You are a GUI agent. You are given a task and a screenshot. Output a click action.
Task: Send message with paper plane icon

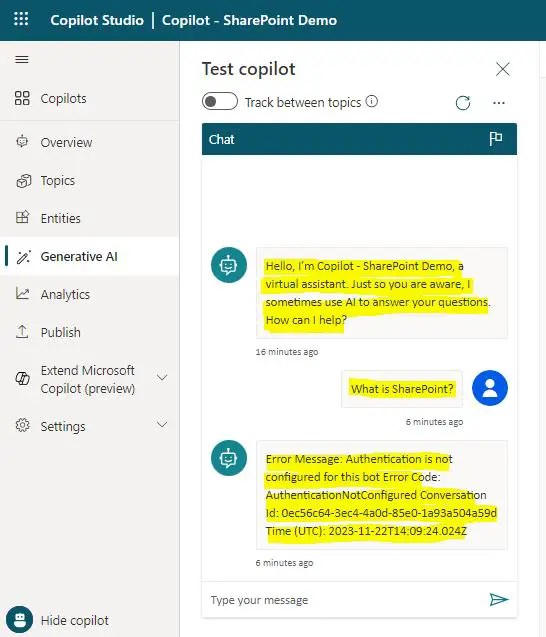(x=498, y=599)
